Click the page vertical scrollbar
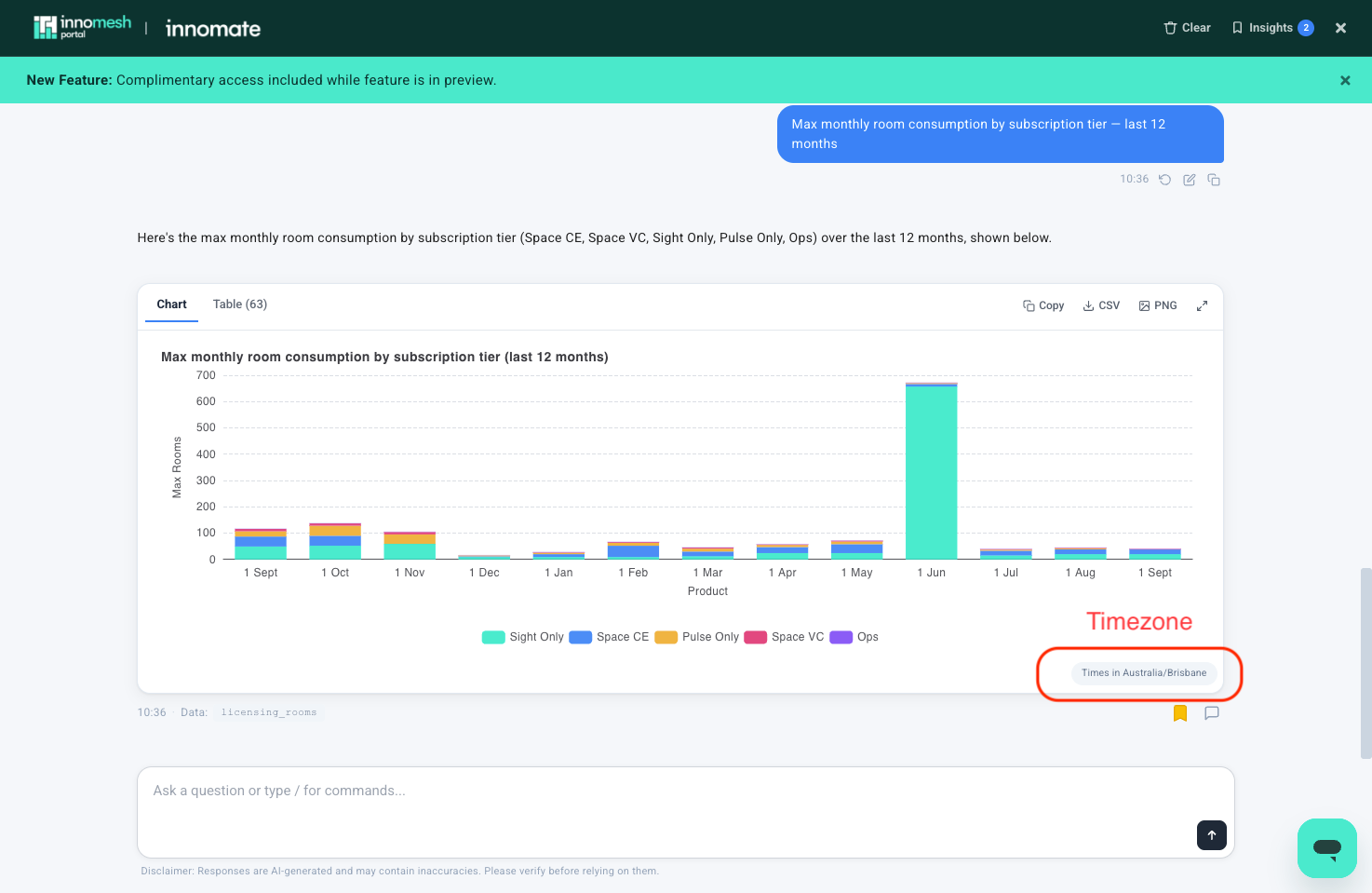 point(1365,663)
